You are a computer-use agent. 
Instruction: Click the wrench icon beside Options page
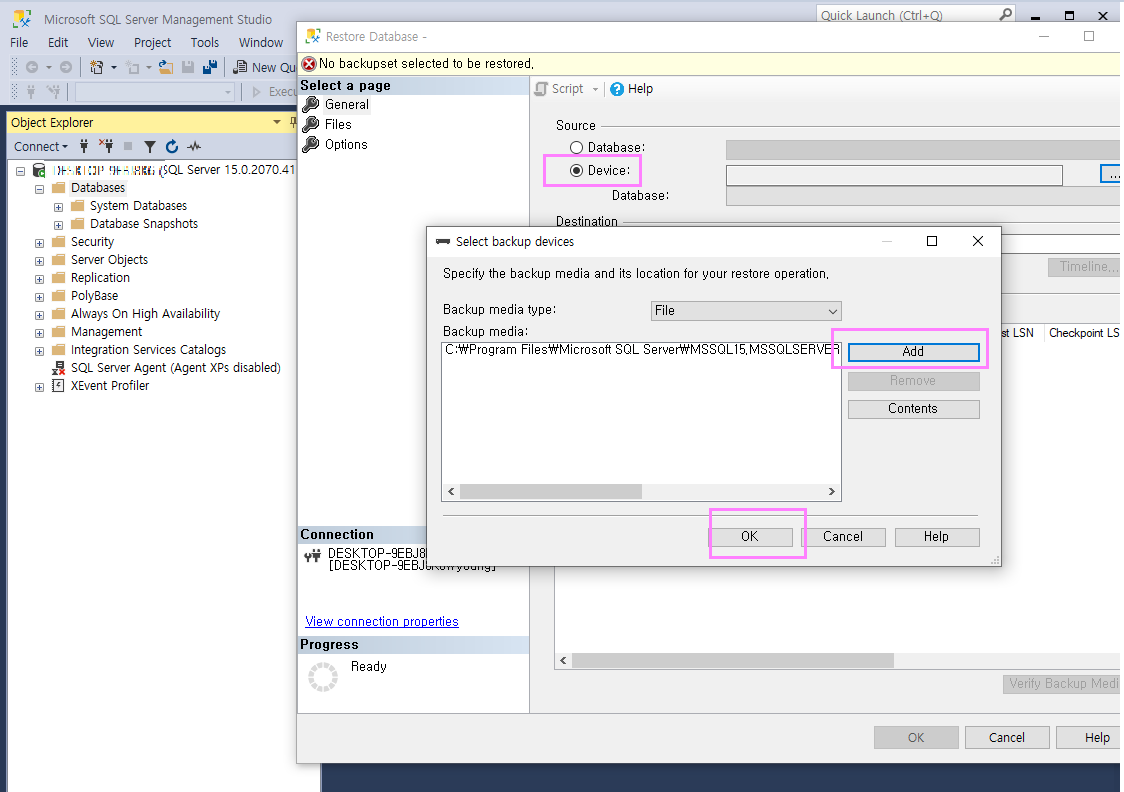click(x=310, y=145)
